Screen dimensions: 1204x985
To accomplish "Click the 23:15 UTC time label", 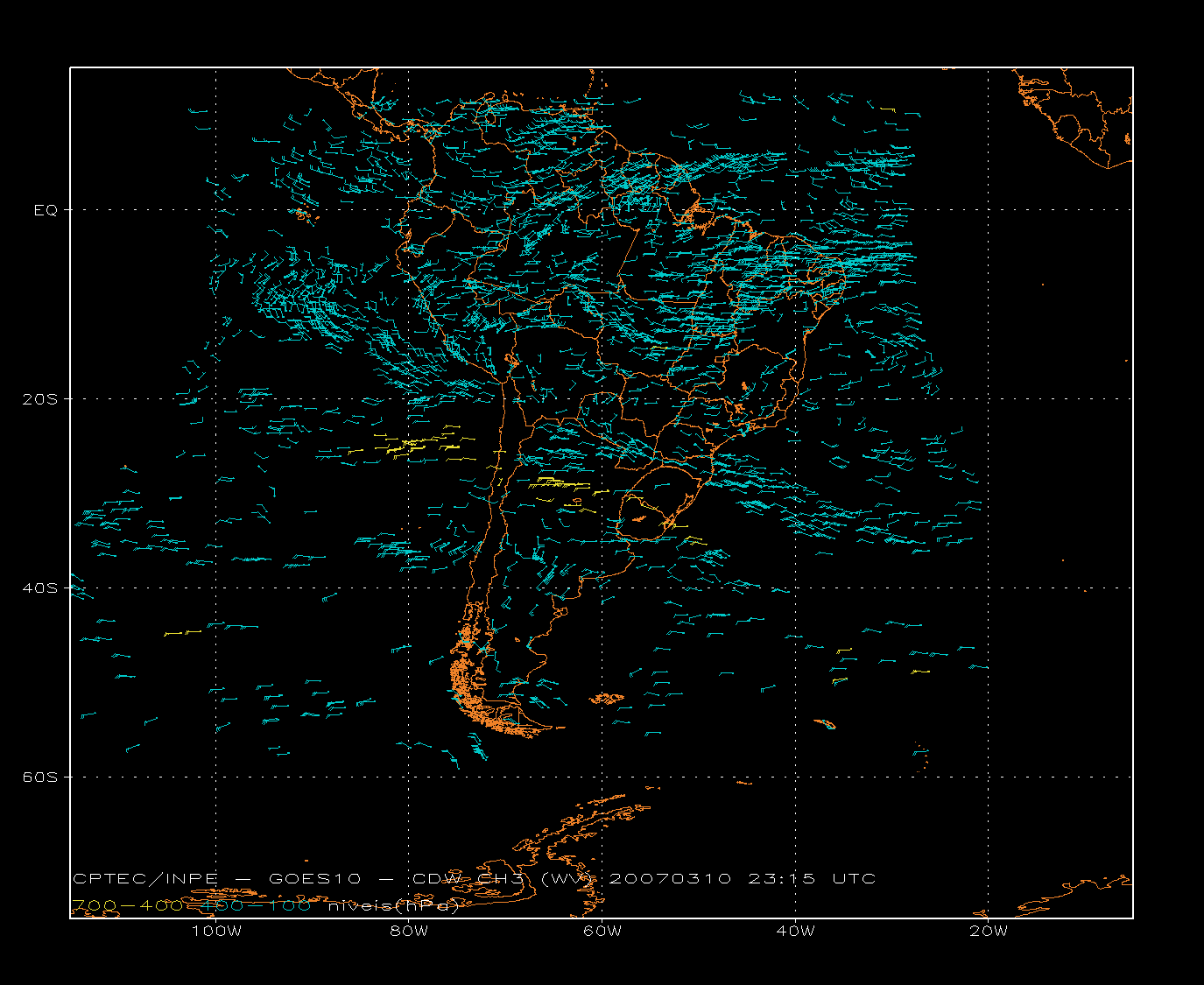I will pyautogui.click(x=812, y=879).
